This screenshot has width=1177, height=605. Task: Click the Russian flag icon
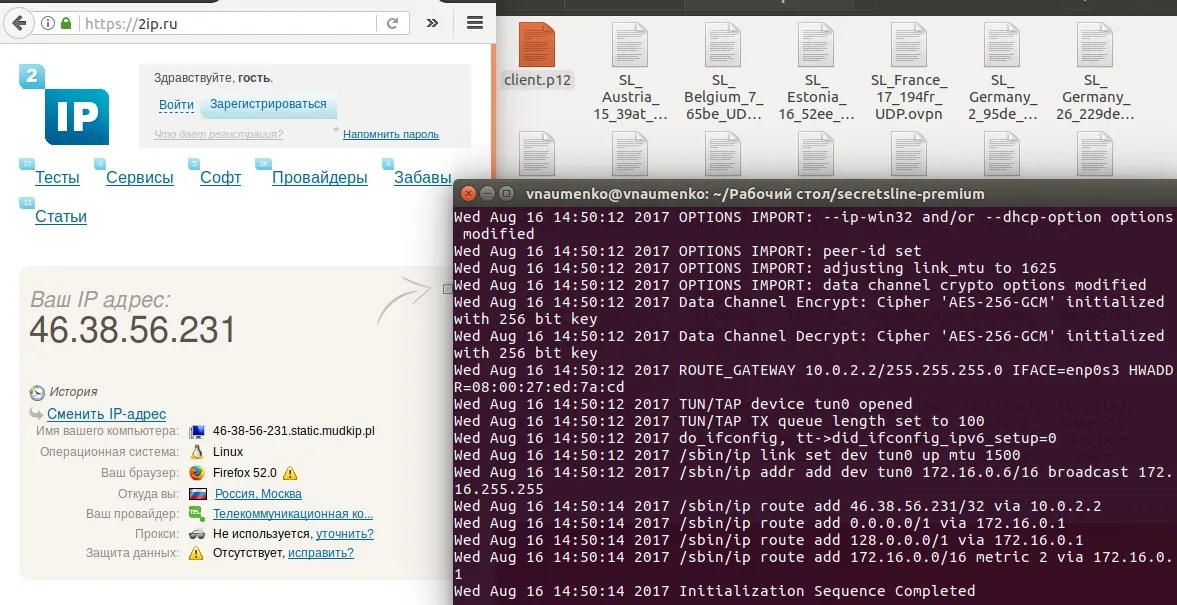pos(197,494)
